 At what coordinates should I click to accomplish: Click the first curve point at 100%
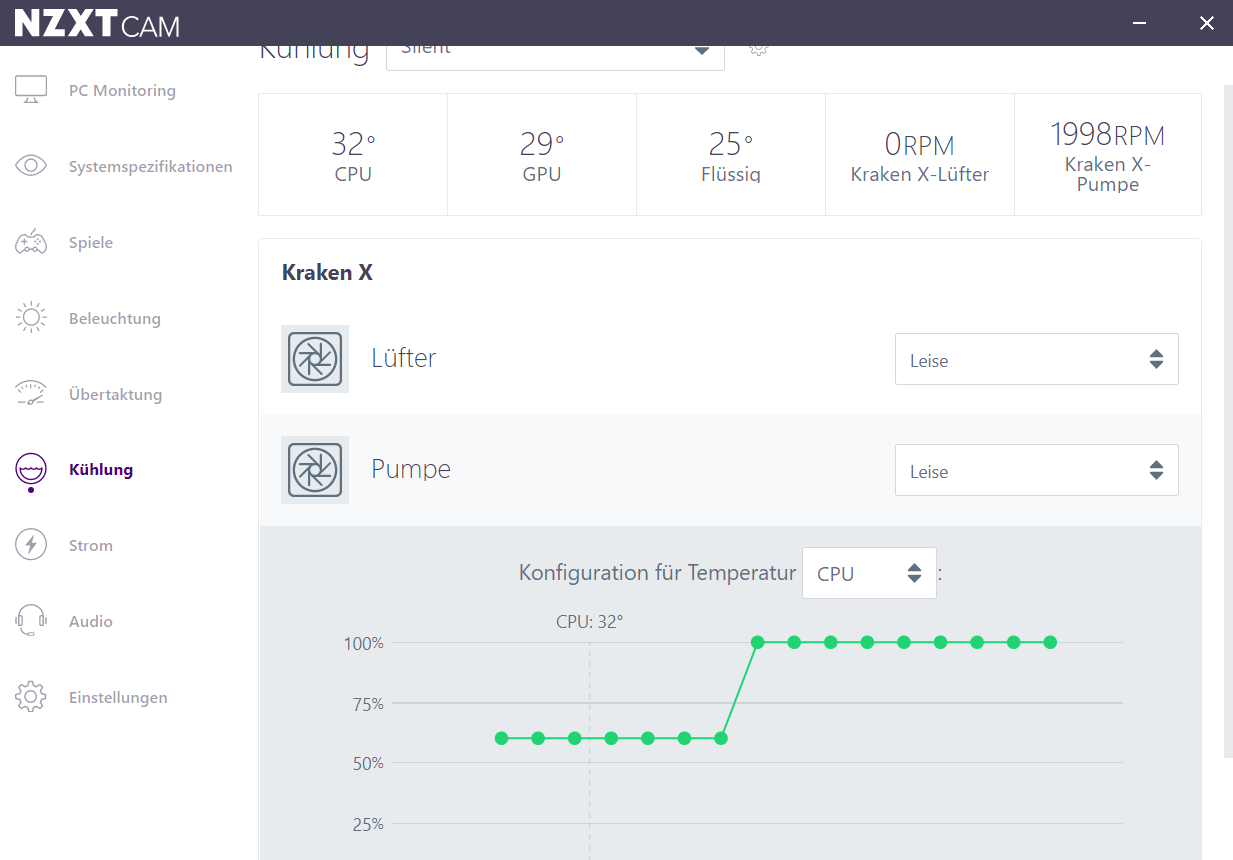pos(757,642)
